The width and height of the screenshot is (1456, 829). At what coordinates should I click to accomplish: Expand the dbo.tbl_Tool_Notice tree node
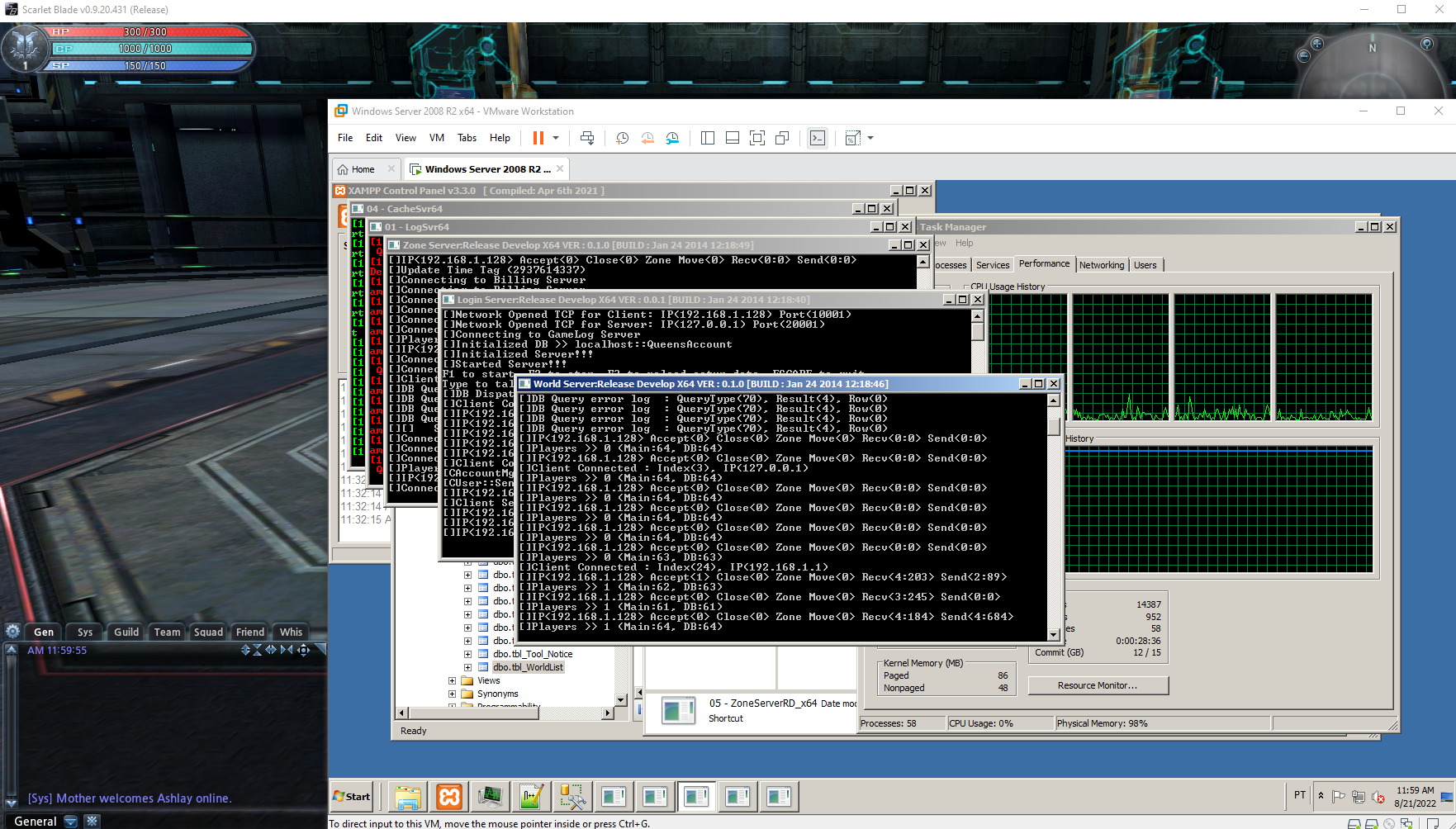[467, 654]
